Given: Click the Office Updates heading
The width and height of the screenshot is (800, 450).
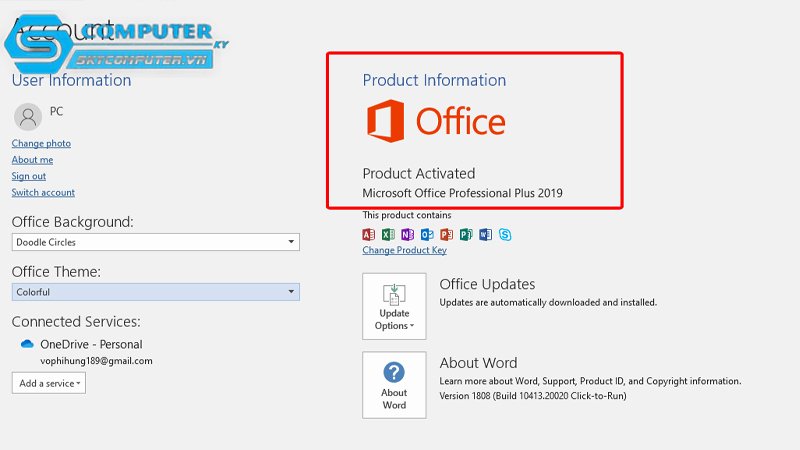Looking at the screenshot, I should [487, 284].
